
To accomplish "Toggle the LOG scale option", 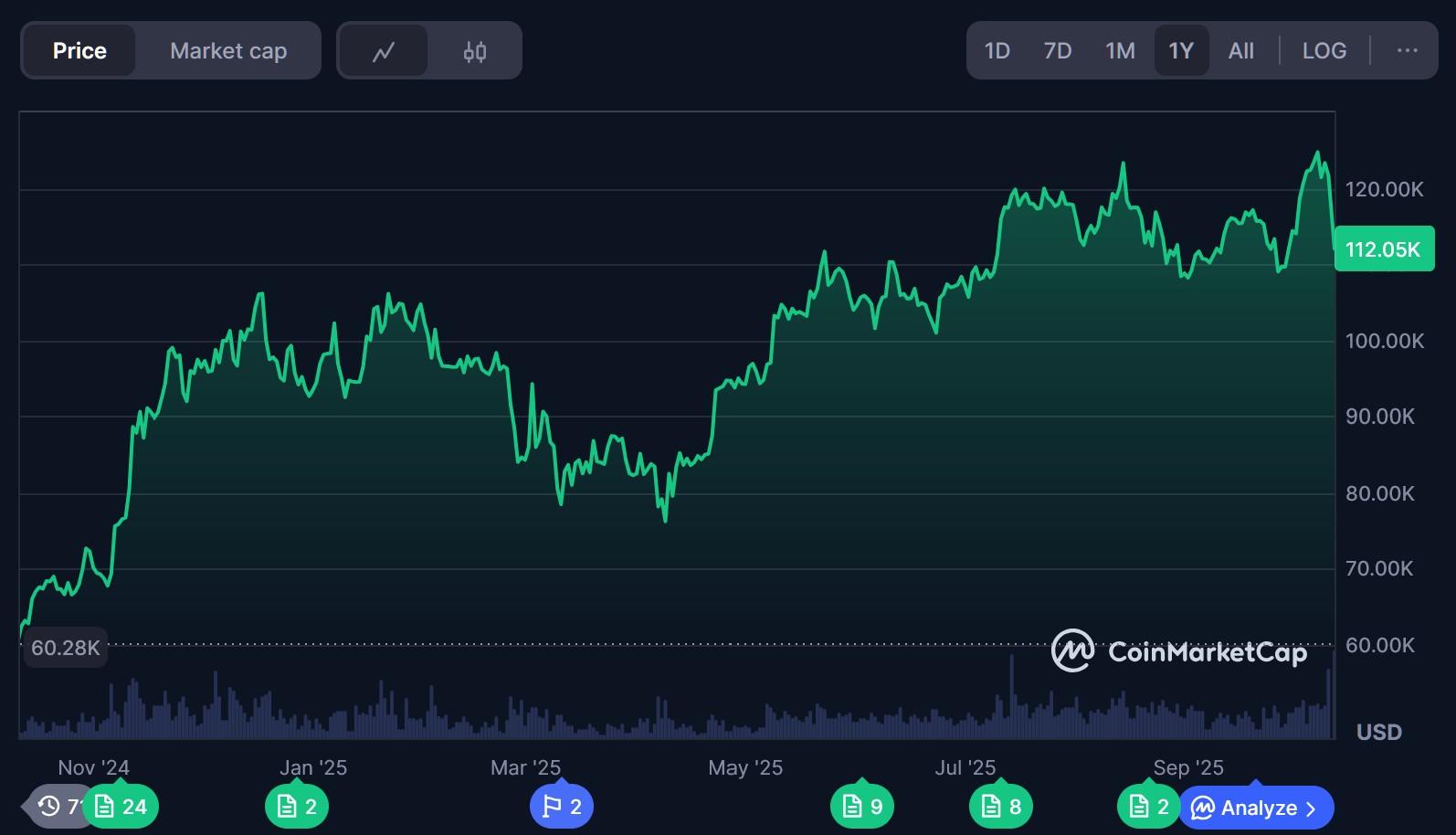I will pos(1324,51).
